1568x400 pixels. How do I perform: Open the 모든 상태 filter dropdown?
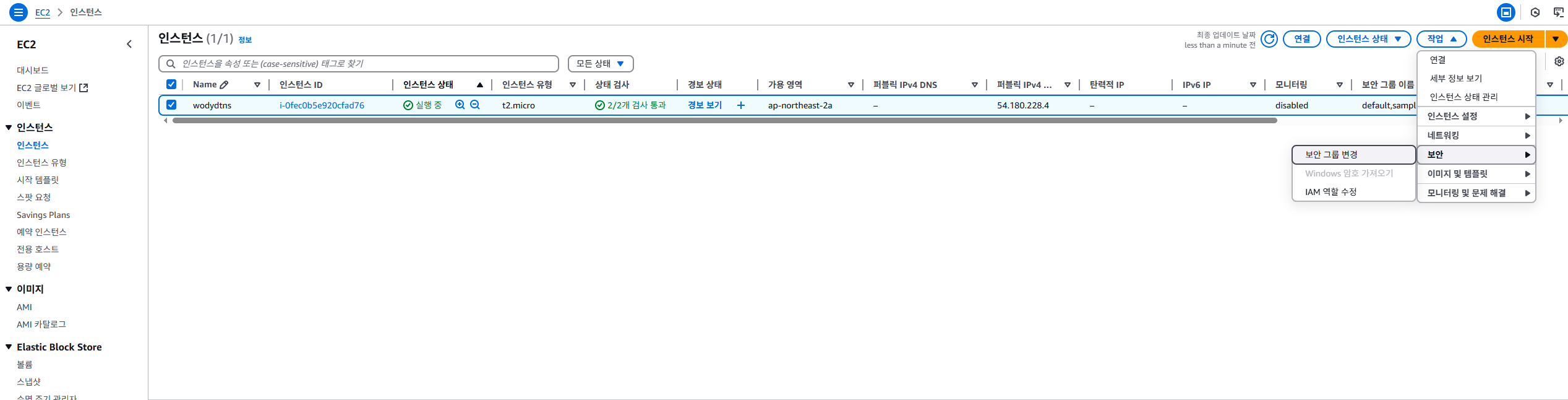[601, 64]
